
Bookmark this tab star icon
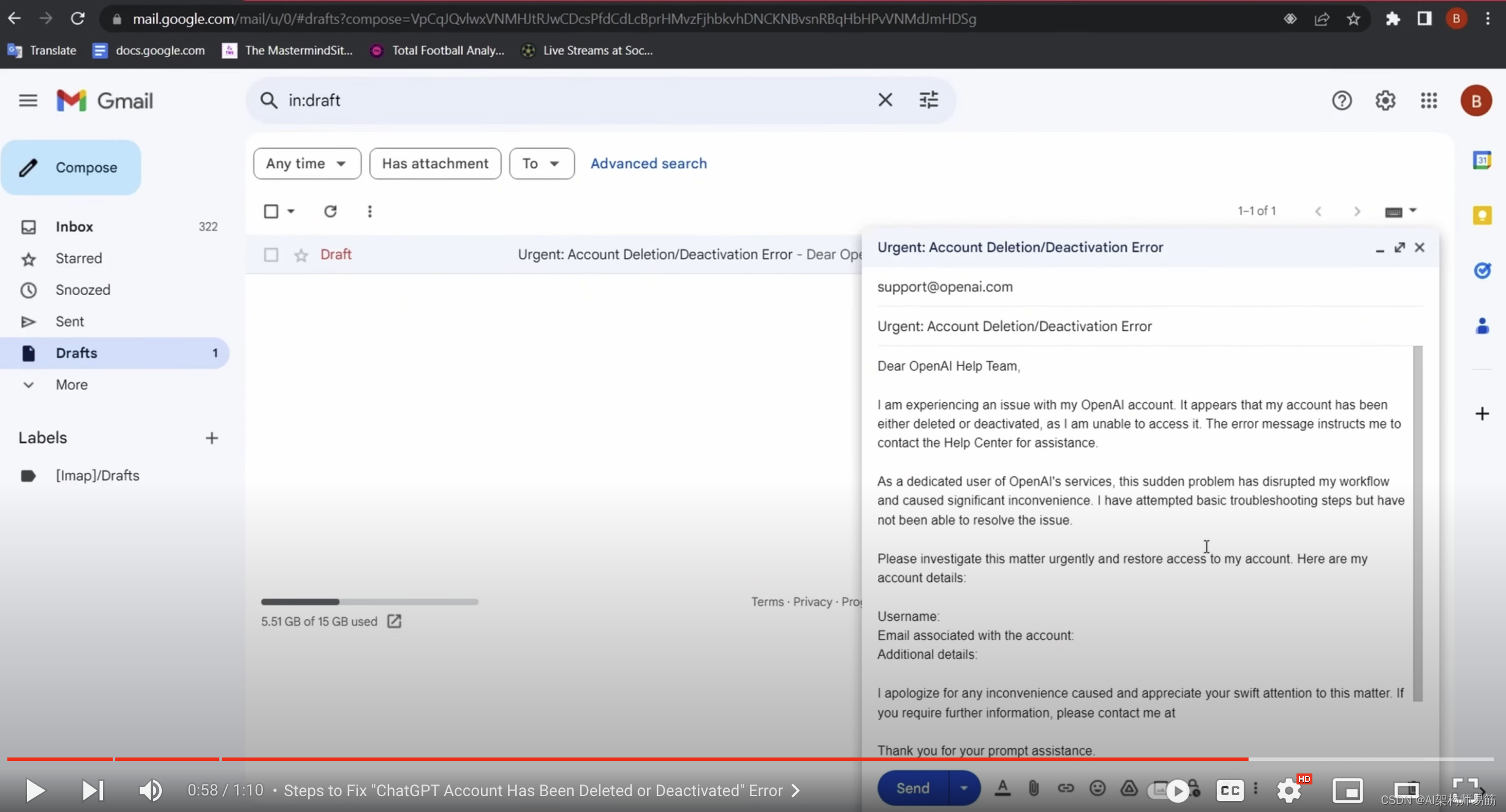[x=1353, y=19]
